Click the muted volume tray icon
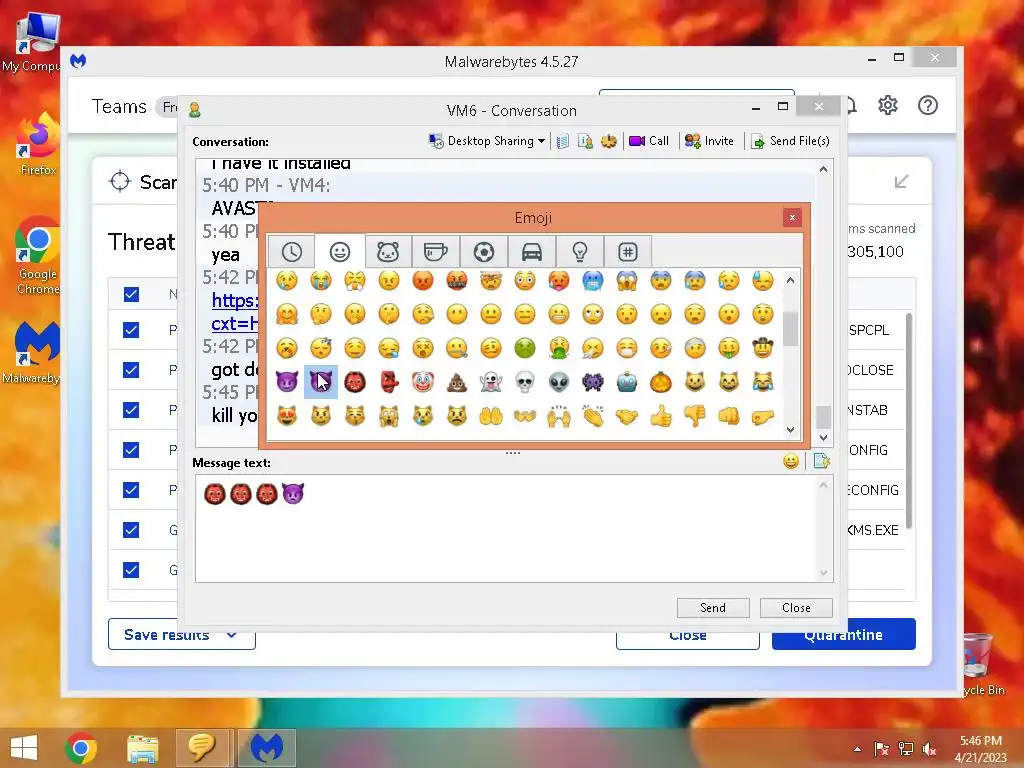This screenshot has height=768, width=1024. pos(929,749)
